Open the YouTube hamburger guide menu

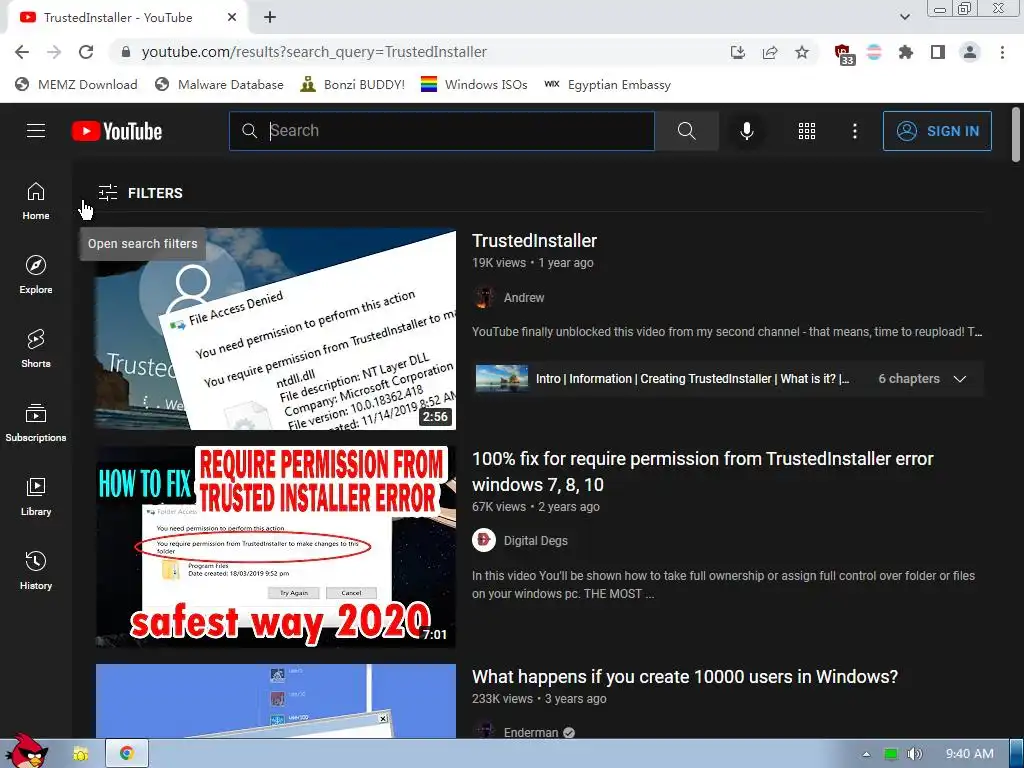(x=36, y=131)
